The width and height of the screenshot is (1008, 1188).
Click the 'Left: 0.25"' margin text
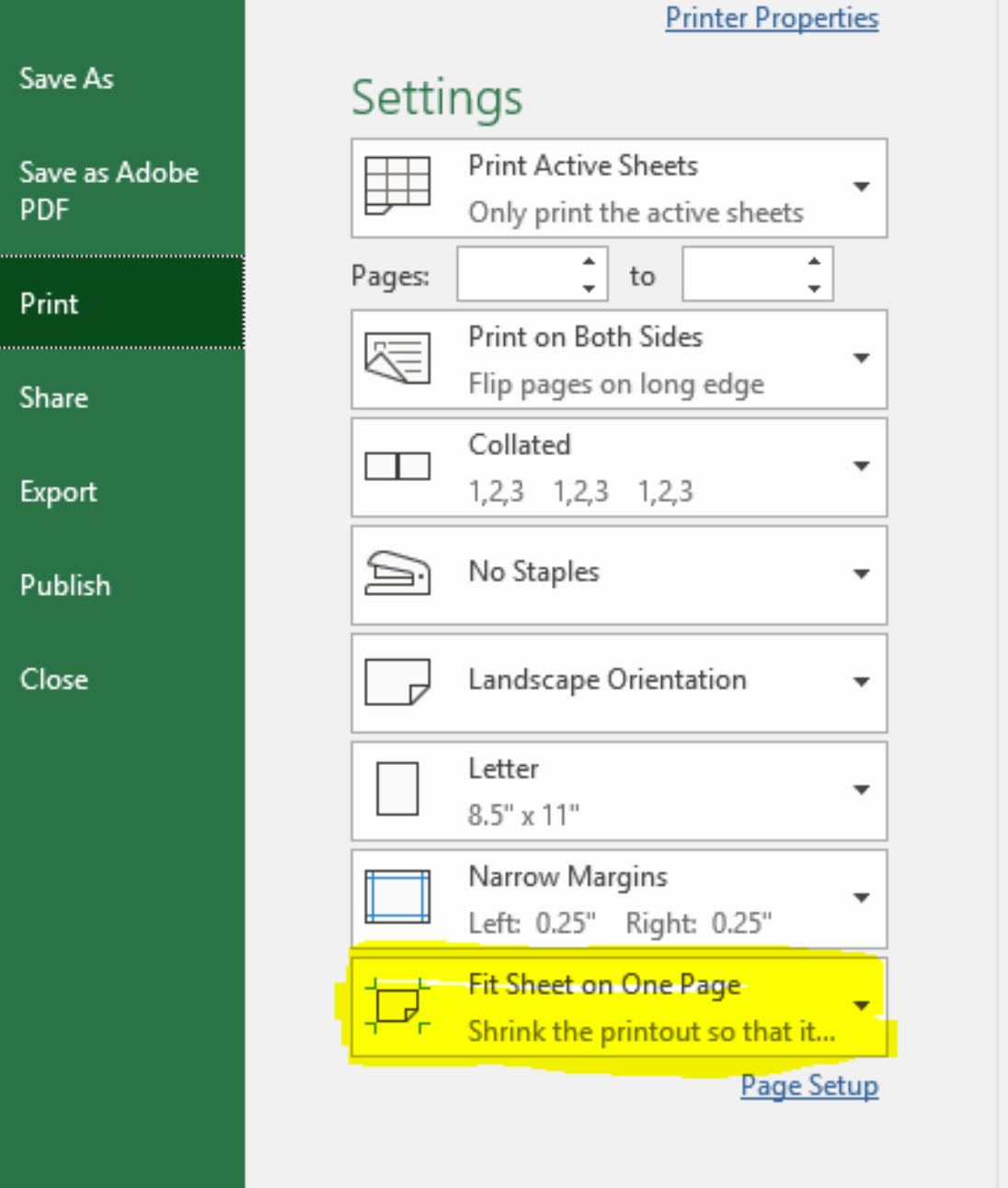[x=533, y=923]
